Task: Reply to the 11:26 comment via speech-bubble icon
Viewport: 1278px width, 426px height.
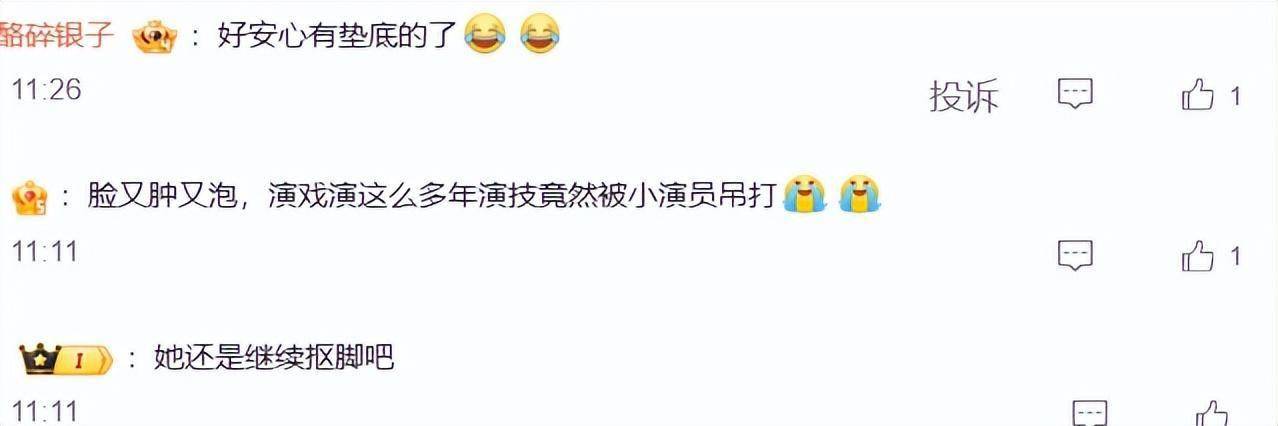Action: point(1075,94)
